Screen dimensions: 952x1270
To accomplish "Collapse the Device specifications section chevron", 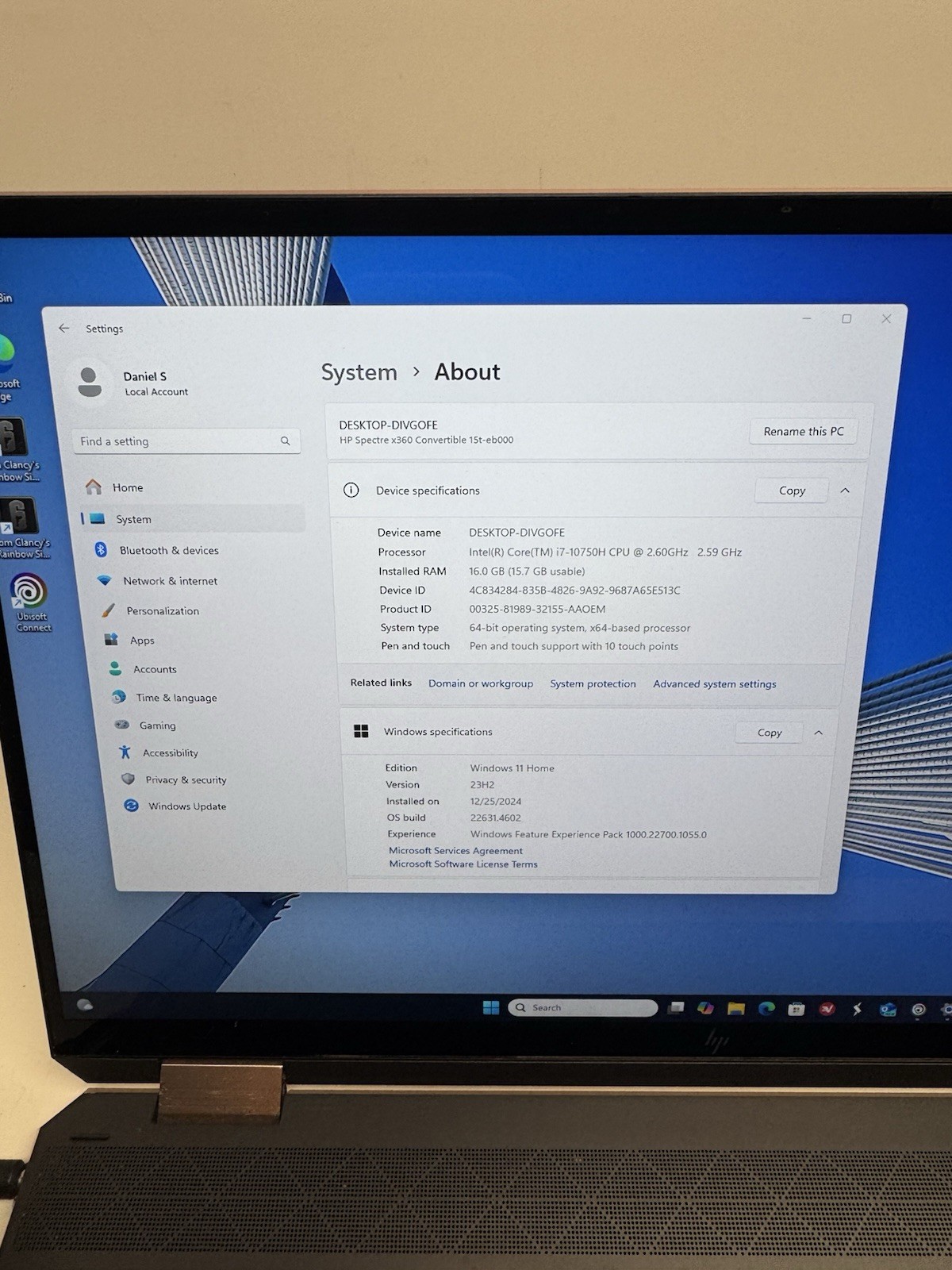I will pos(845,491).
